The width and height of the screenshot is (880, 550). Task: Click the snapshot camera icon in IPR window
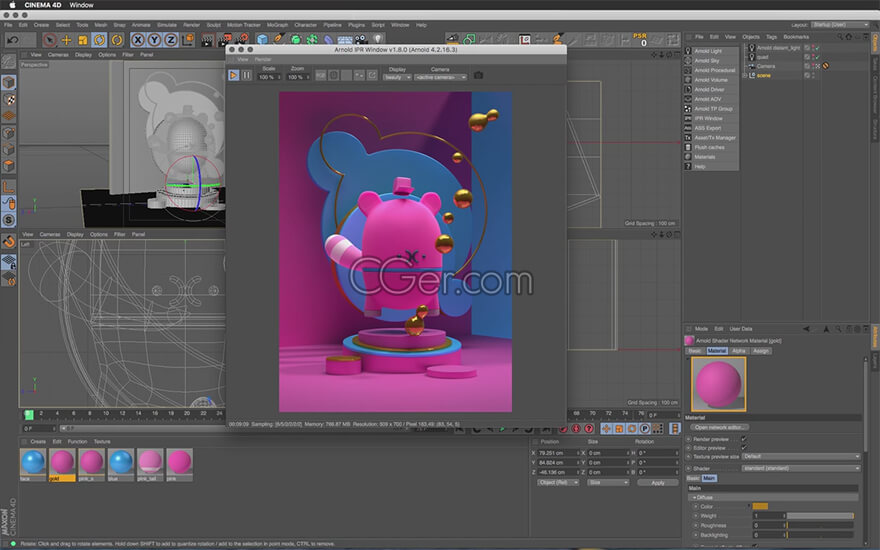pos(478,75)
